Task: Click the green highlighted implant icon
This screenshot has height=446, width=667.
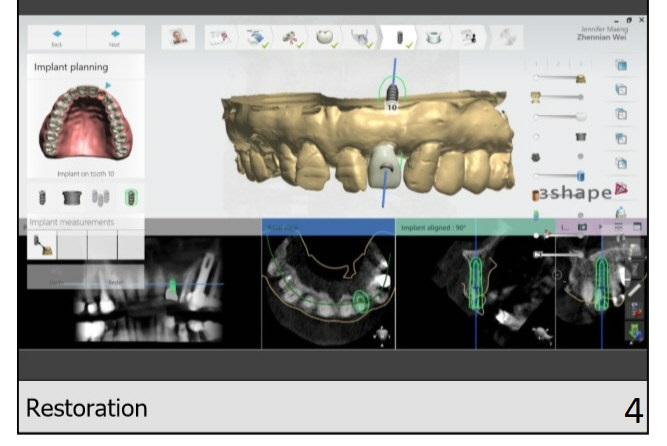Action: tap(130, 197)
